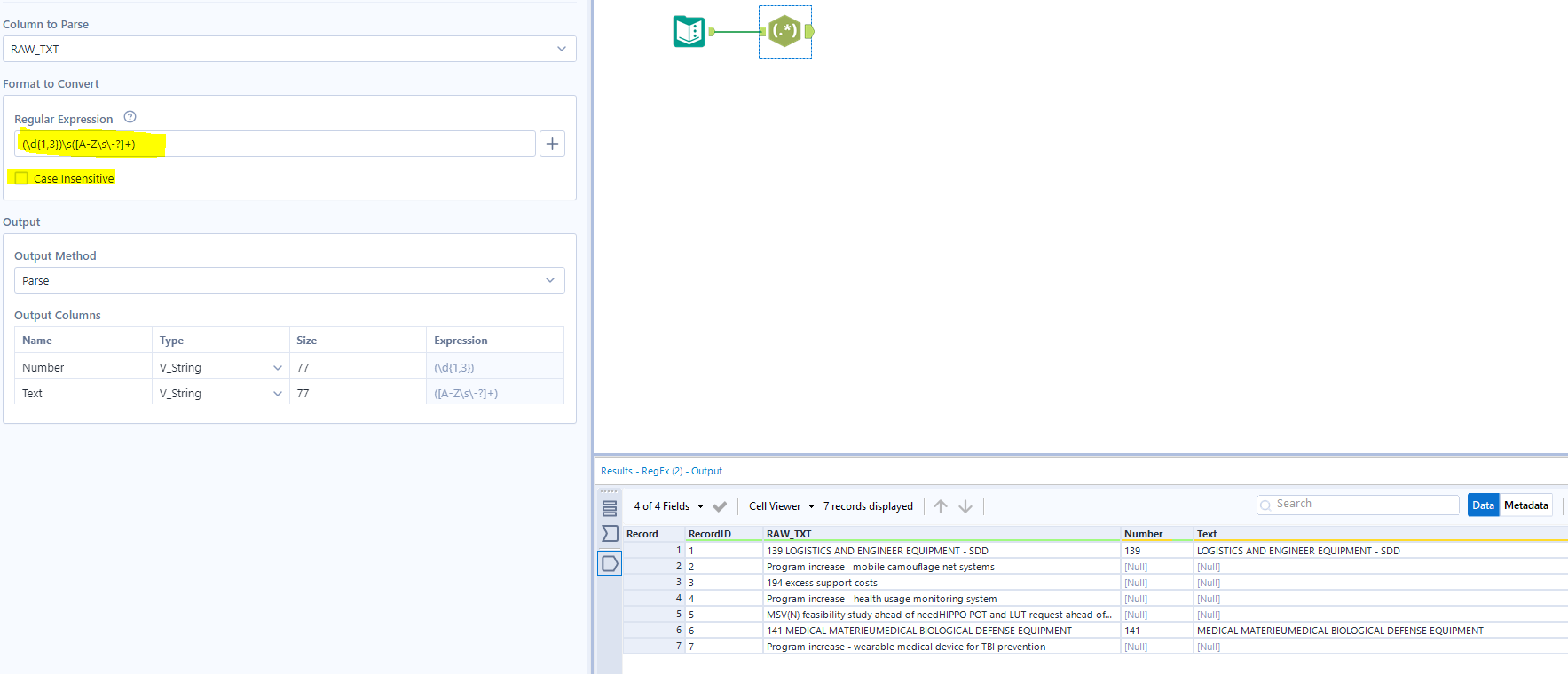Go to next record with down arrow
This screenshot has width=1568, height=674.
tap(965, 506)
